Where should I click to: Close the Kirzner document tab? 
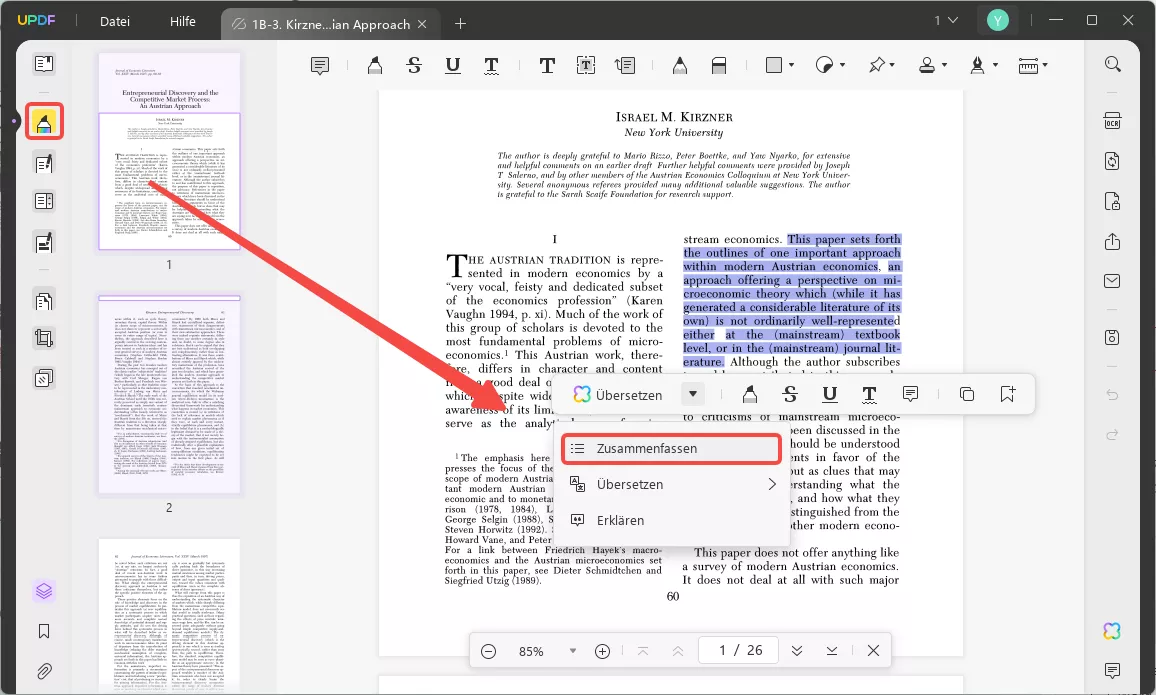422,24
